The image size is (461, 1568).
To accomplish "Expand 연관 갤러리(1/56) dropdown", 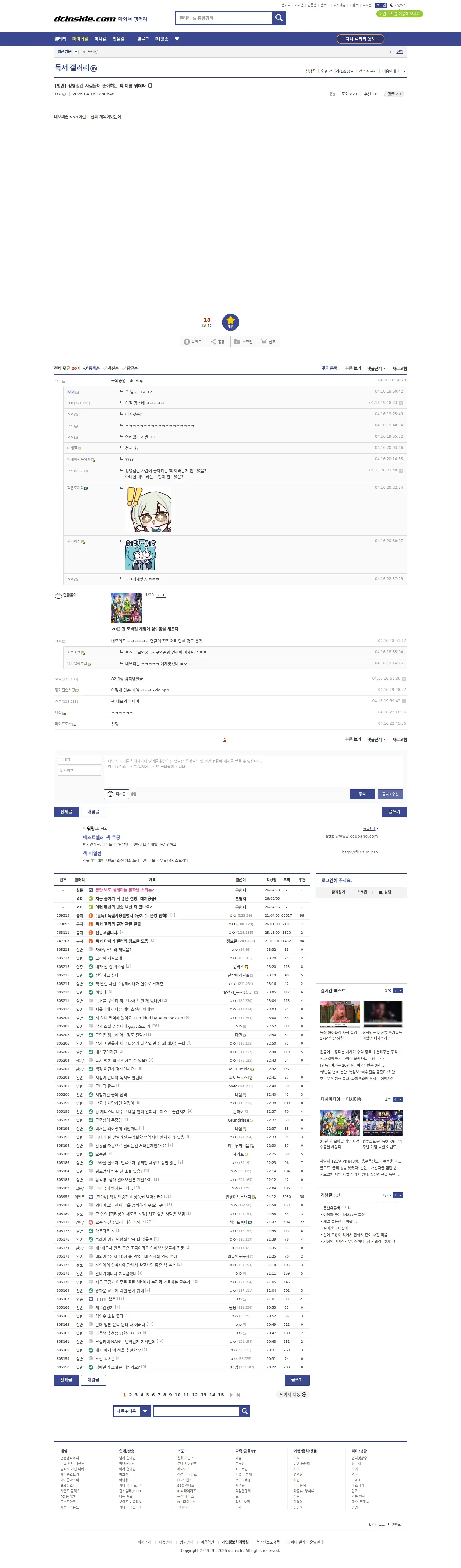I will coord(337,71).
